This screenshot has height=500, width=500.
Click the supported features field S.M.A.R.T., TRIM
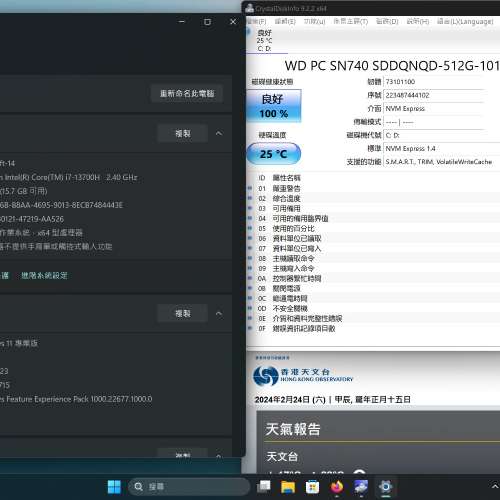(x=442, y=162)
